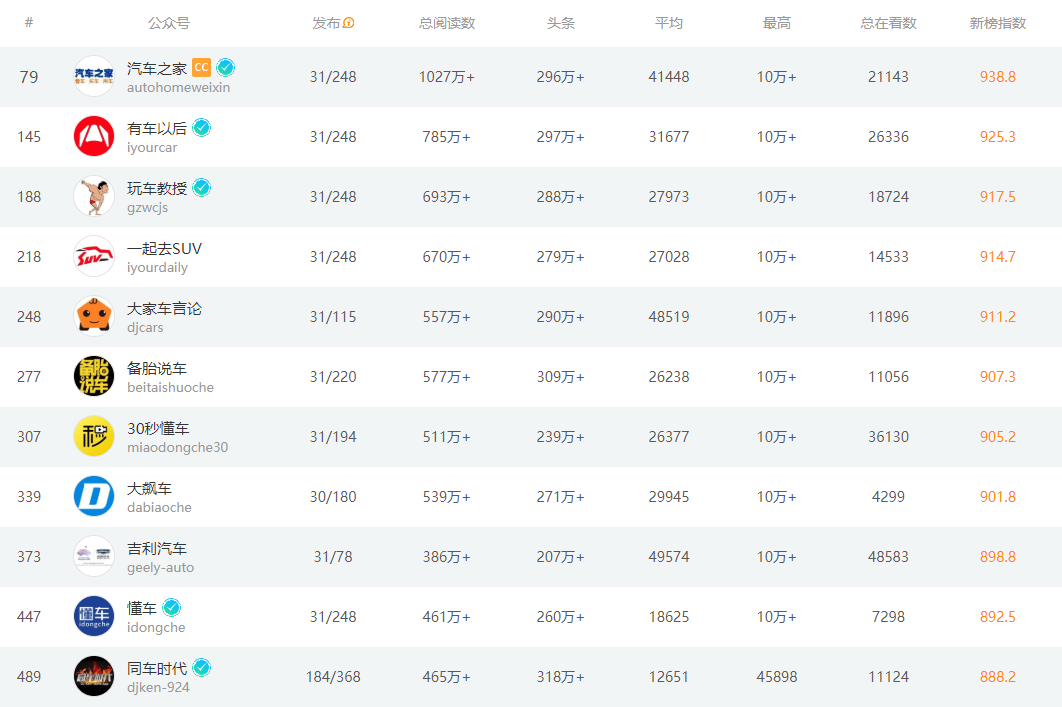The height and width of the screenshot is (707, 1062).
Task: Click the 新榜指数 column header
Action: click(997, 23)
